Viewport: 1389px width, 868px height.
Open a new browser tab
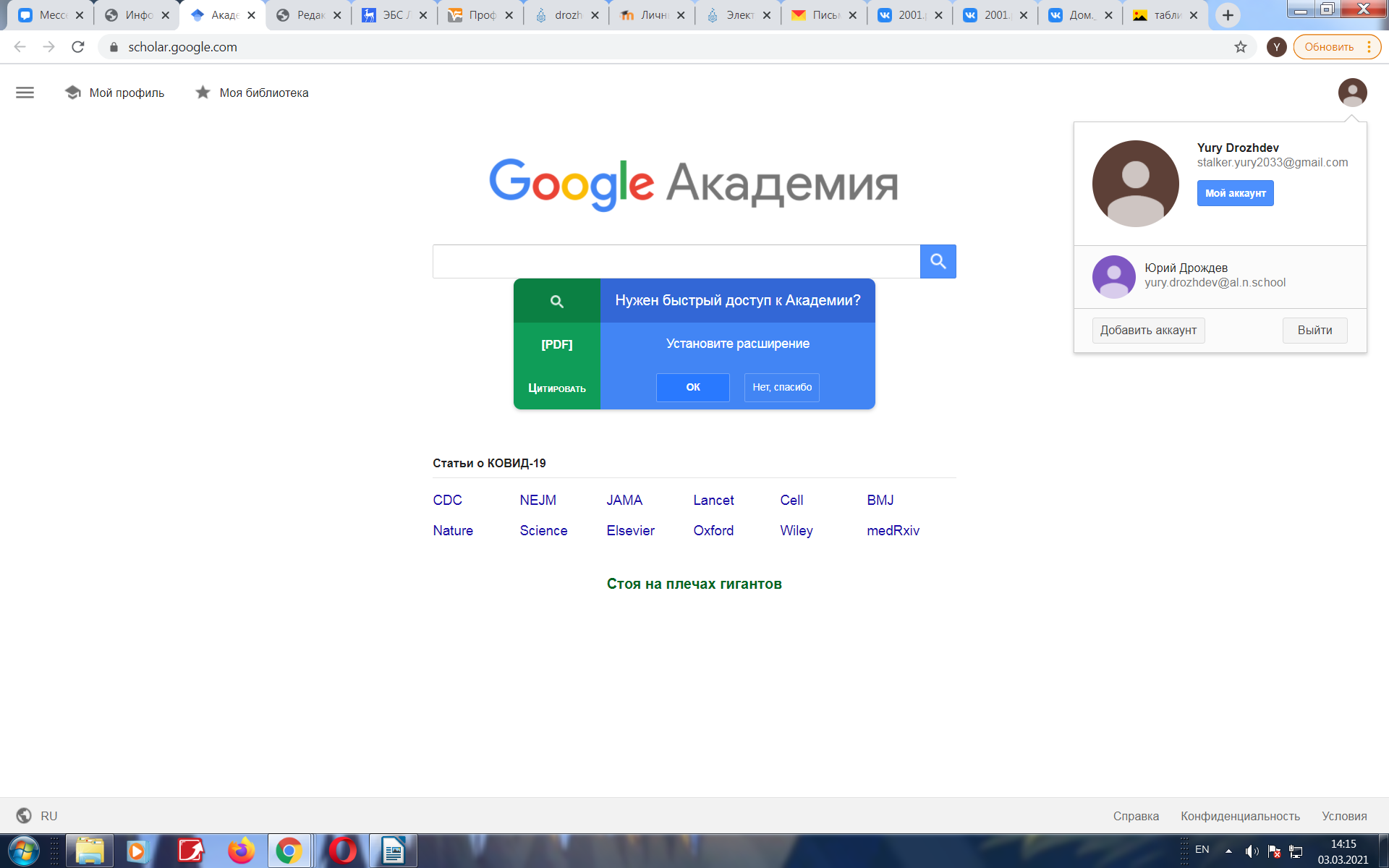(1227, 15)
